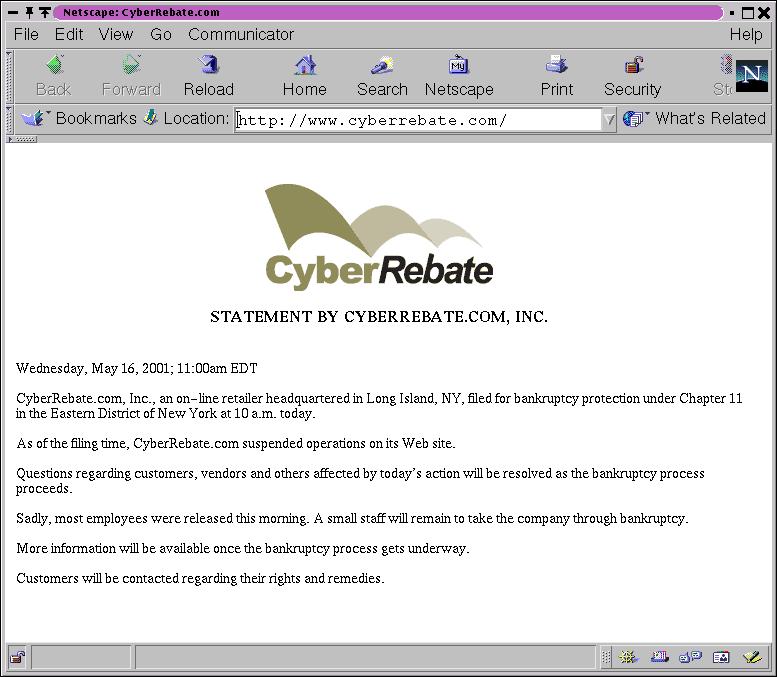Click the title bar stay-on-top arrow icon
The height and width of the screenshot is (677, 777).
click(x=45, y=12)
